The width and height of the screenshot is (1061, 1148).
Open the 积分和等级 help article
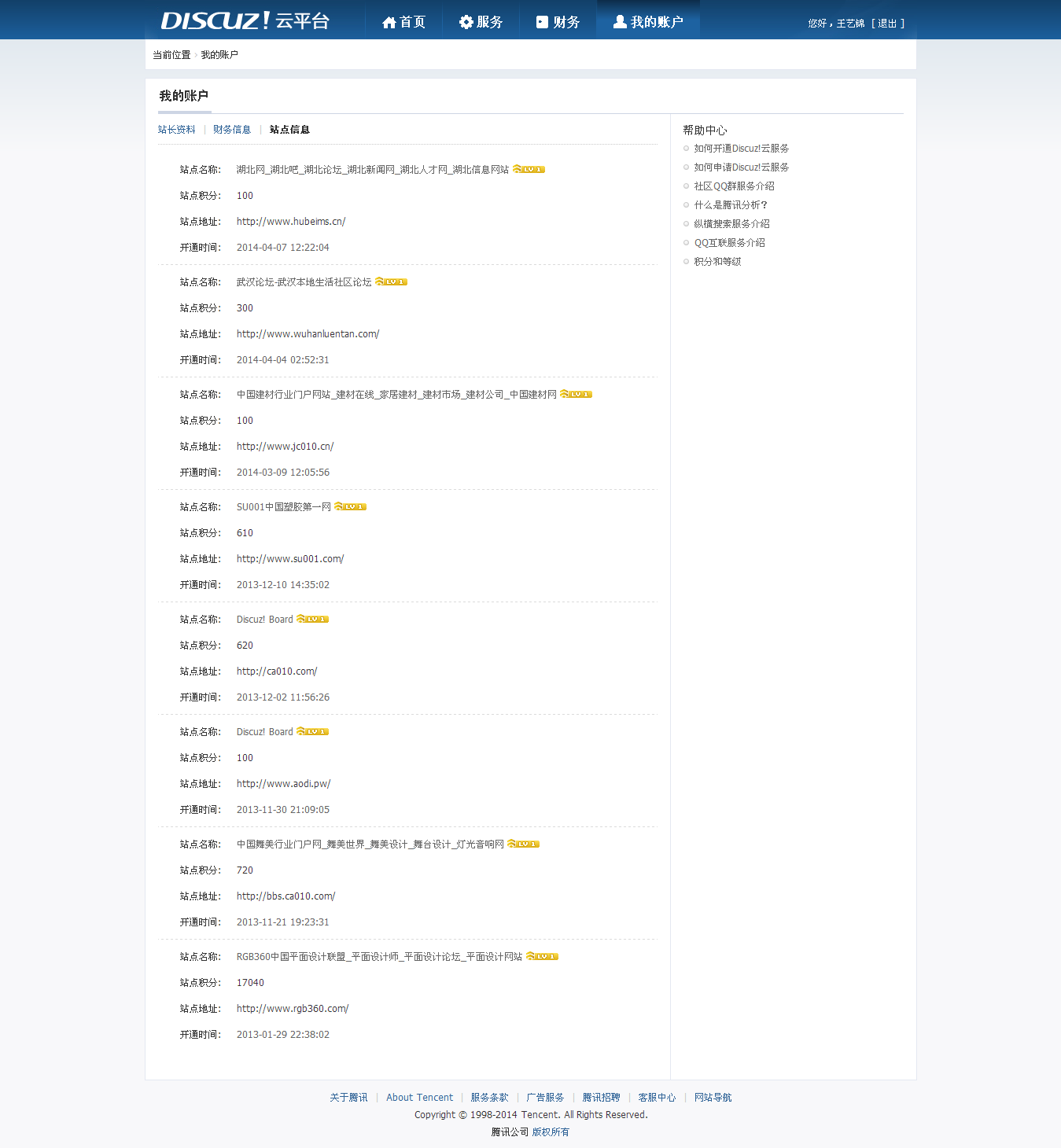(x=718, y=261)
